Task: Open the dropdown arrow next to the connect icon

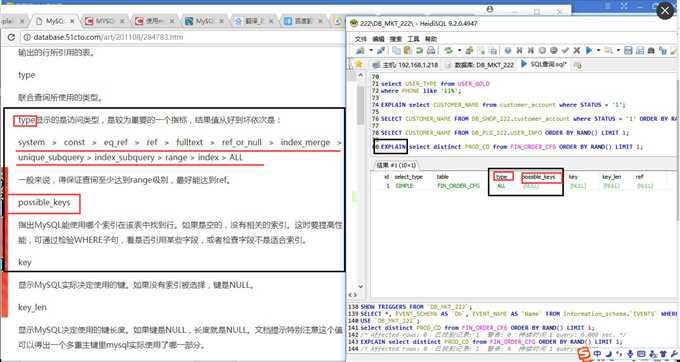Action: pos(371,50)
